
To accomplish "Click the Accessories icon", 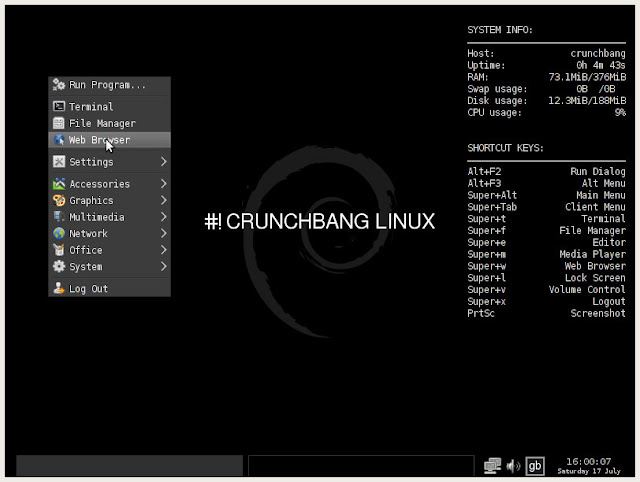I will [x=59, y=184].
